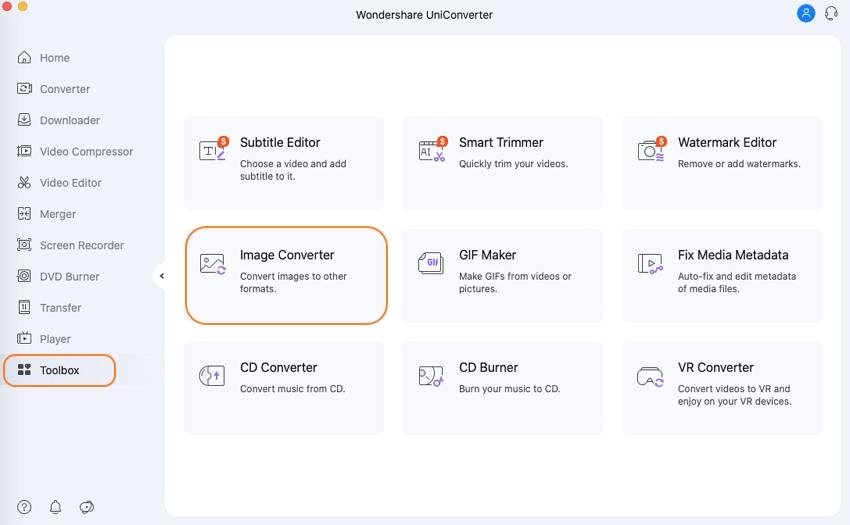The image size is (850, 525).
Task: Click the headset support icon
Action: pos(831,13)
